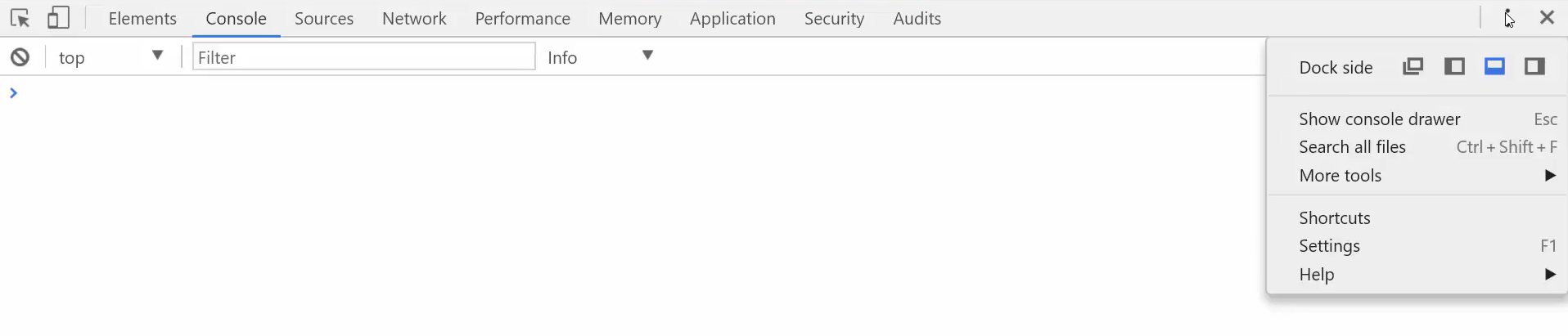This screenshot has height=336, width=1568.
Task: Activate the inspect element picker icon
Action: pos(20,18)
